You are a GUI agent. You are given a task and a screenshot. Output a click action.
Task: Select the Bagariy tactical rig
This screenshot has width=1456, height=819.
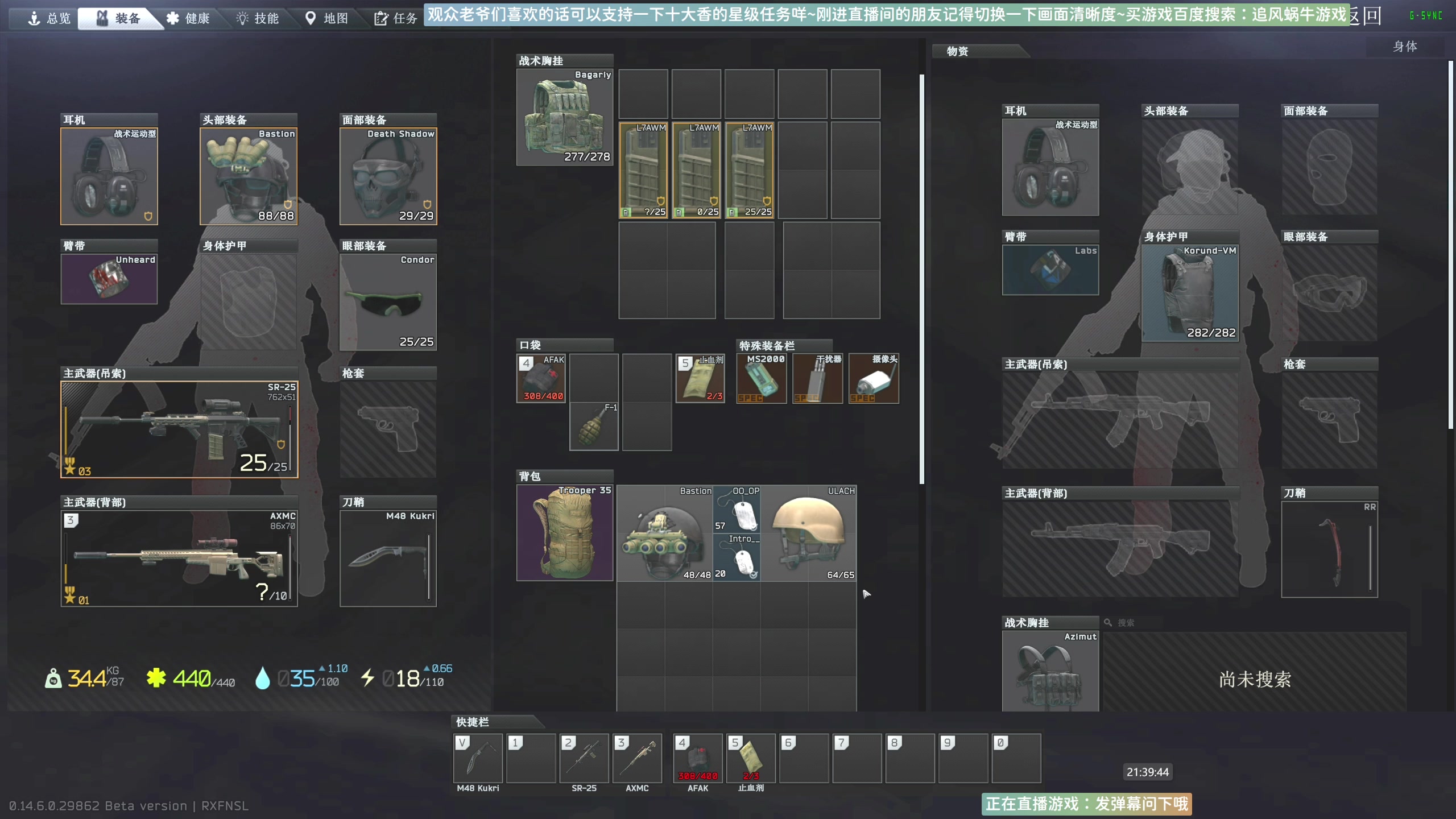pos(565,117)
